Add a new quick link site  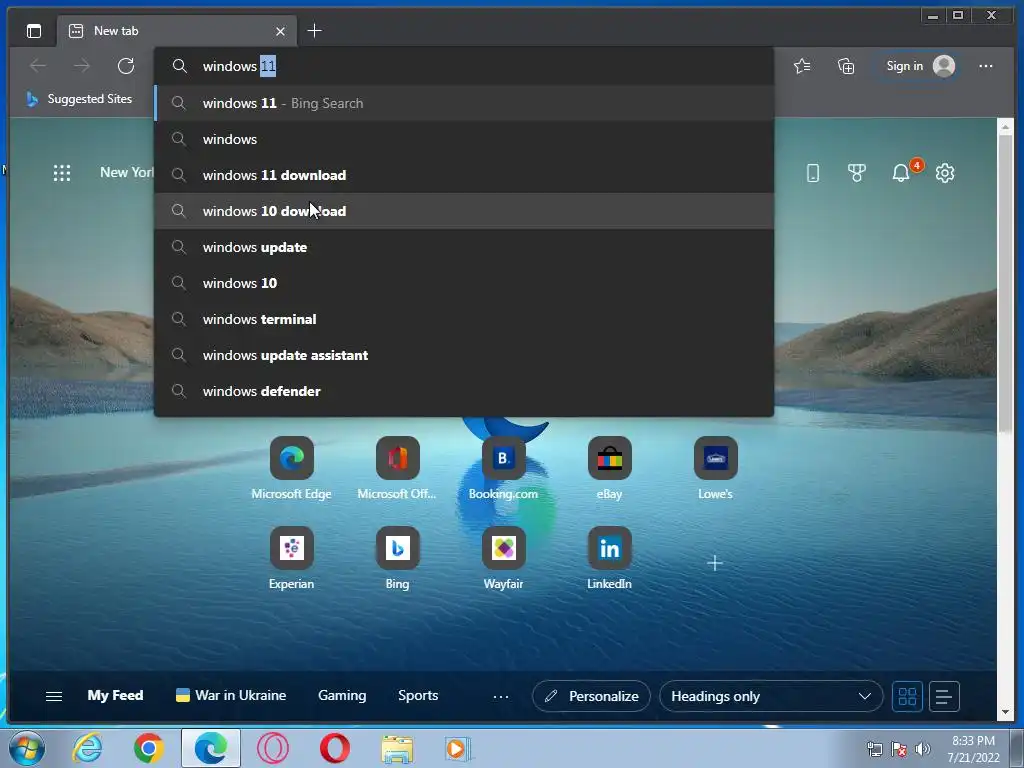coord(715,563)
